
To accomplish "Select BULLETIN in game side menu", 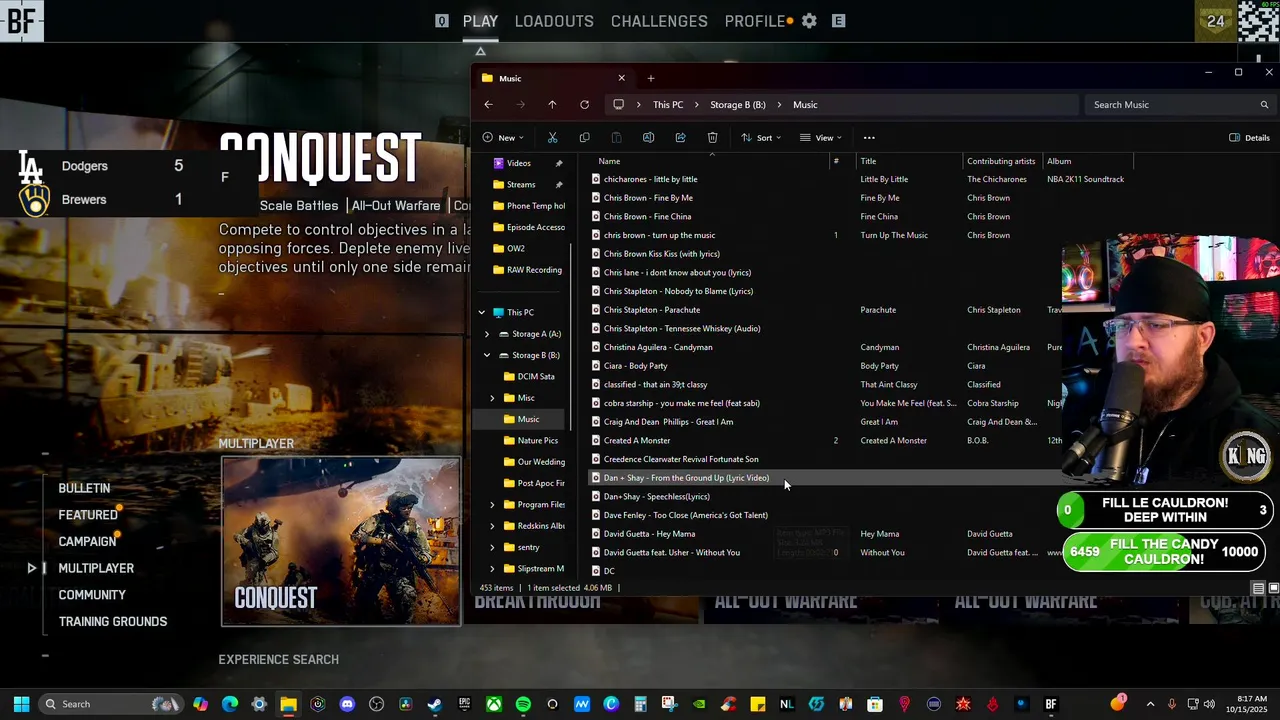I will pos(84,488).
